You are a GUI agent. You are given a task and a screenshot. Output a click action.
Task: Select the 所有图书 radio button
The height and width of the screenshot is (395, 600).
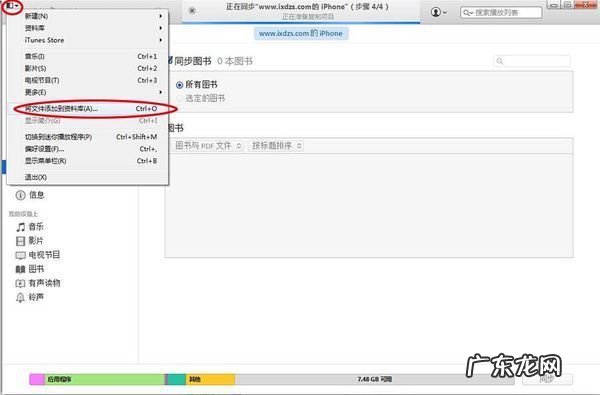(179, 85)
